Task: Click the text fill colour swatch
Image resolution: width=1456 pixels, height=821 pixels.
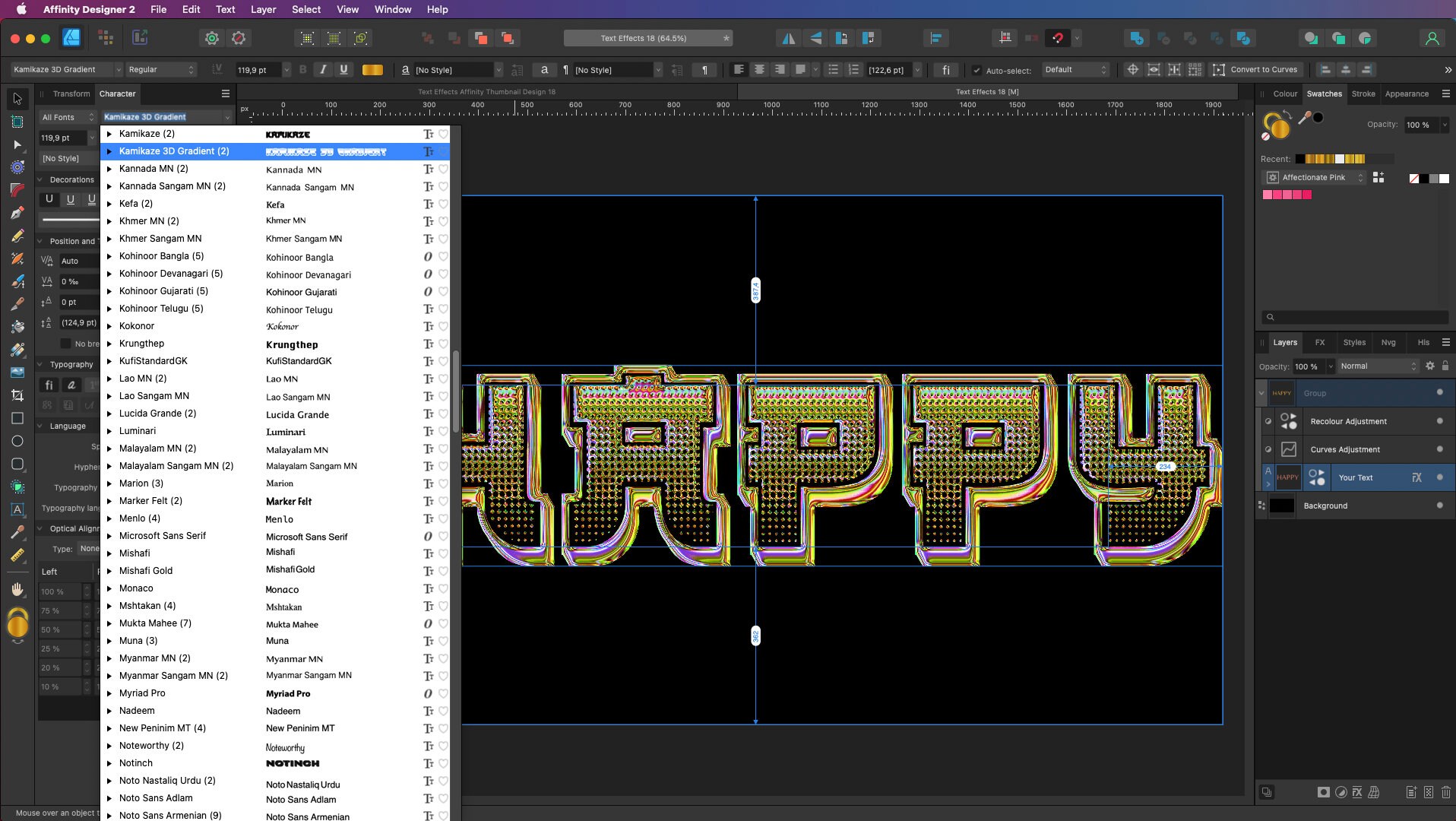Action: [x=372, y=69]
